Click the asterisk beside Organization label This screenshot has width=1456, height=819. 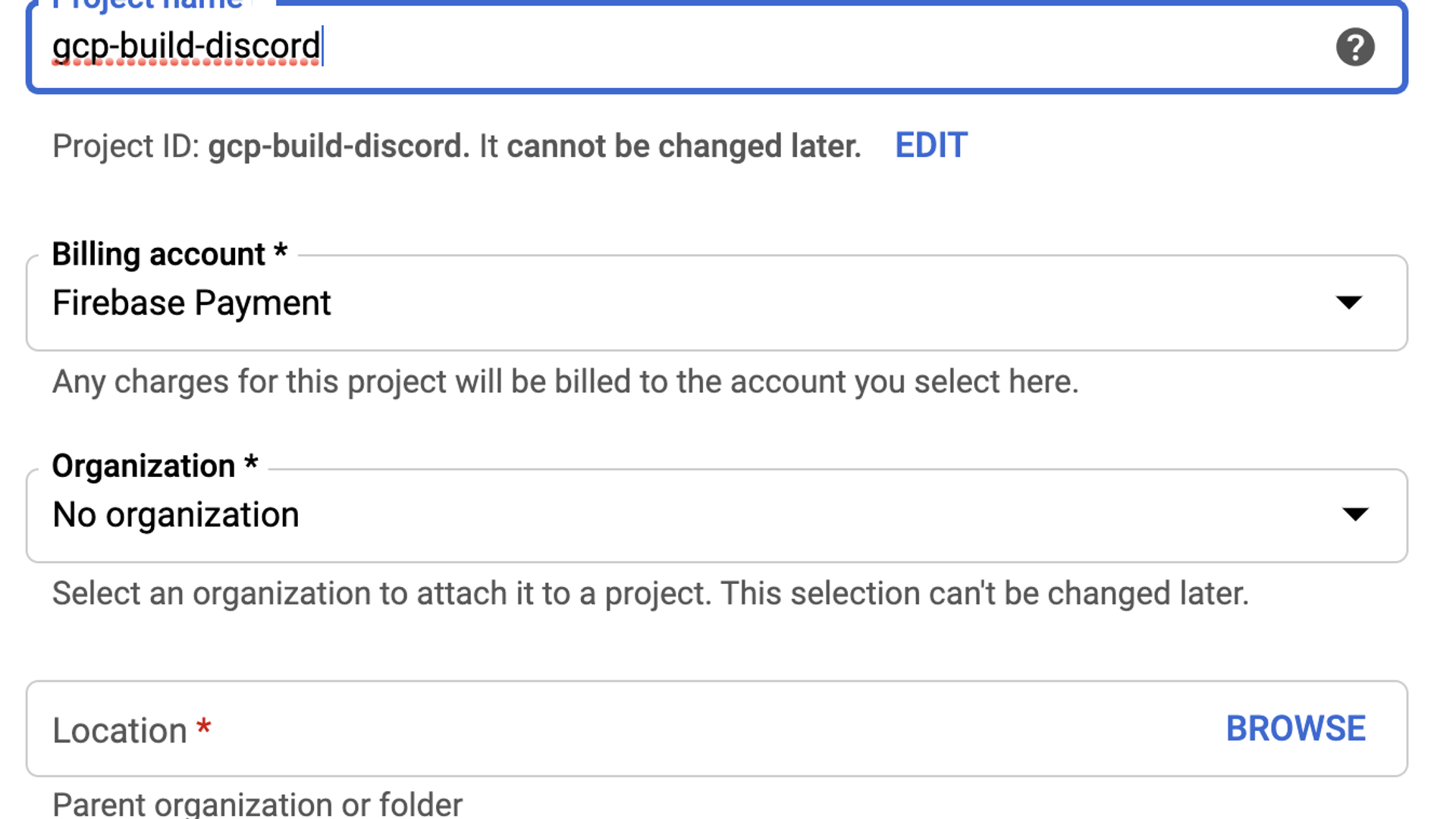251,463
